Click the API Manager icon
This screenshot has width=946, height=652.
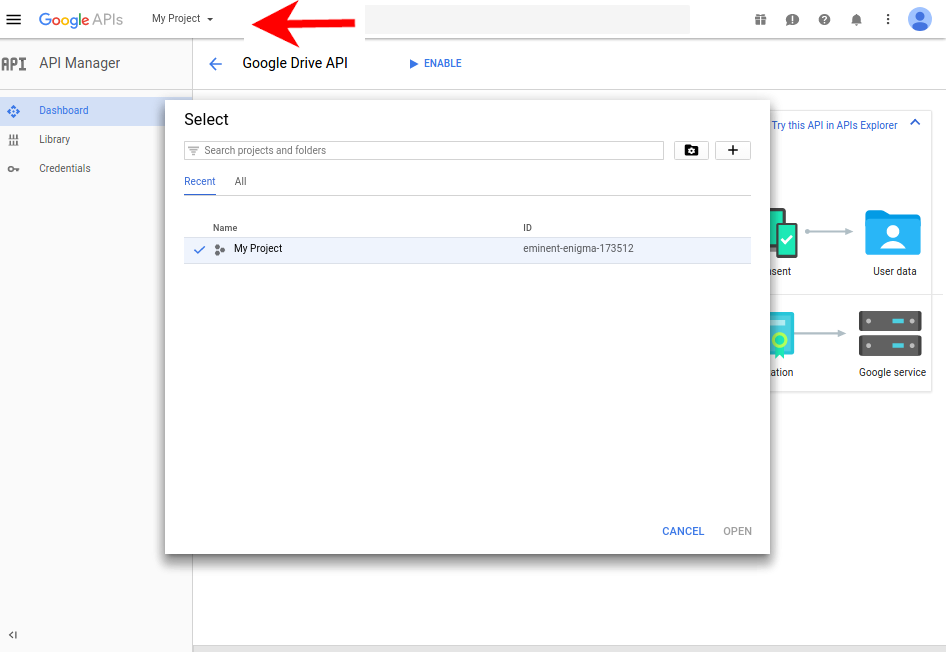[13, 64]
